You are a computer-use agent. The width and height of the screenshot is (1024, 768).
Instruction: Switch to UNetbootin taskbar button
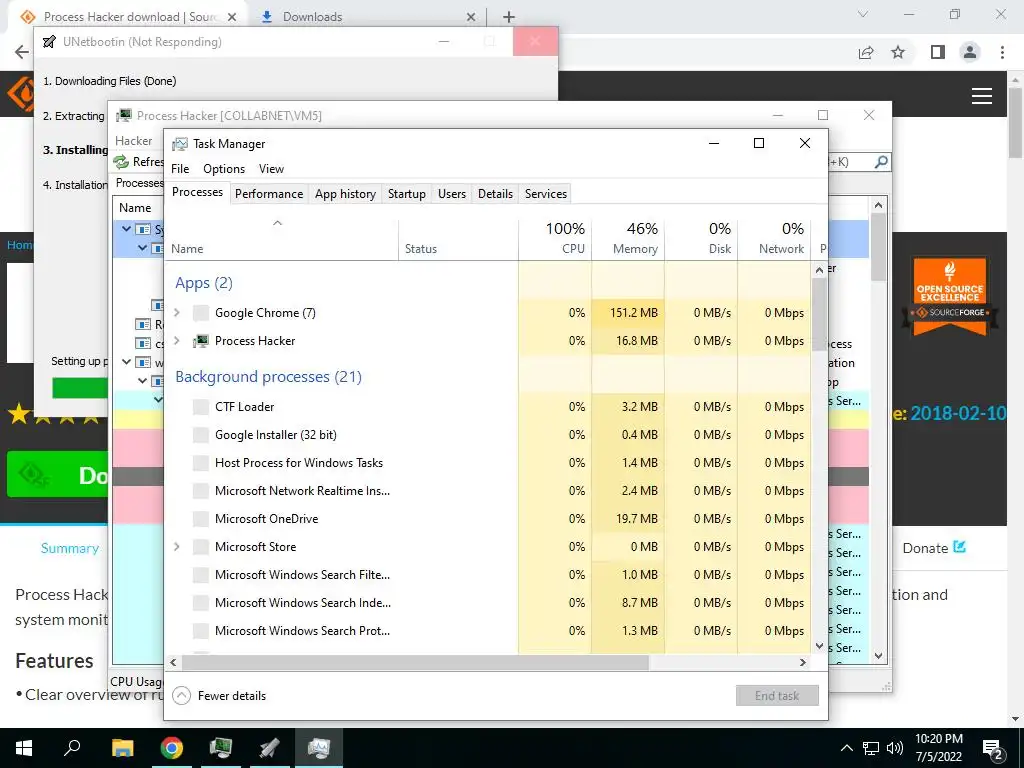[x=269, y=748]
